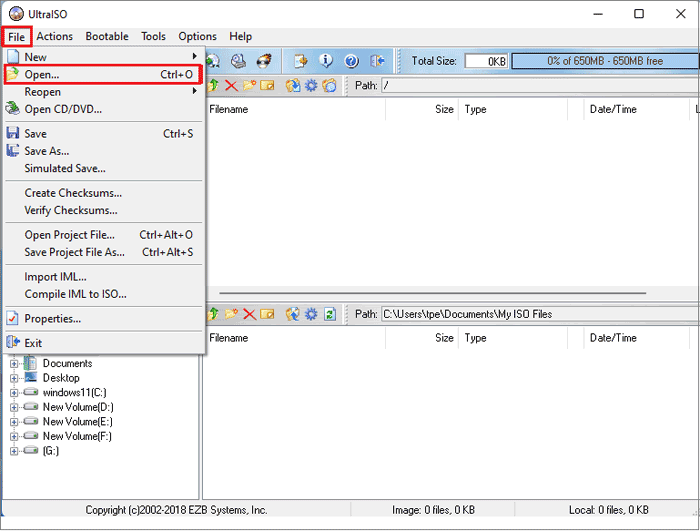Image resolution: width=700 pixels, height=531 pixels.
Task: Choose Create Checksums... menu entry
Action: (104, 193)
